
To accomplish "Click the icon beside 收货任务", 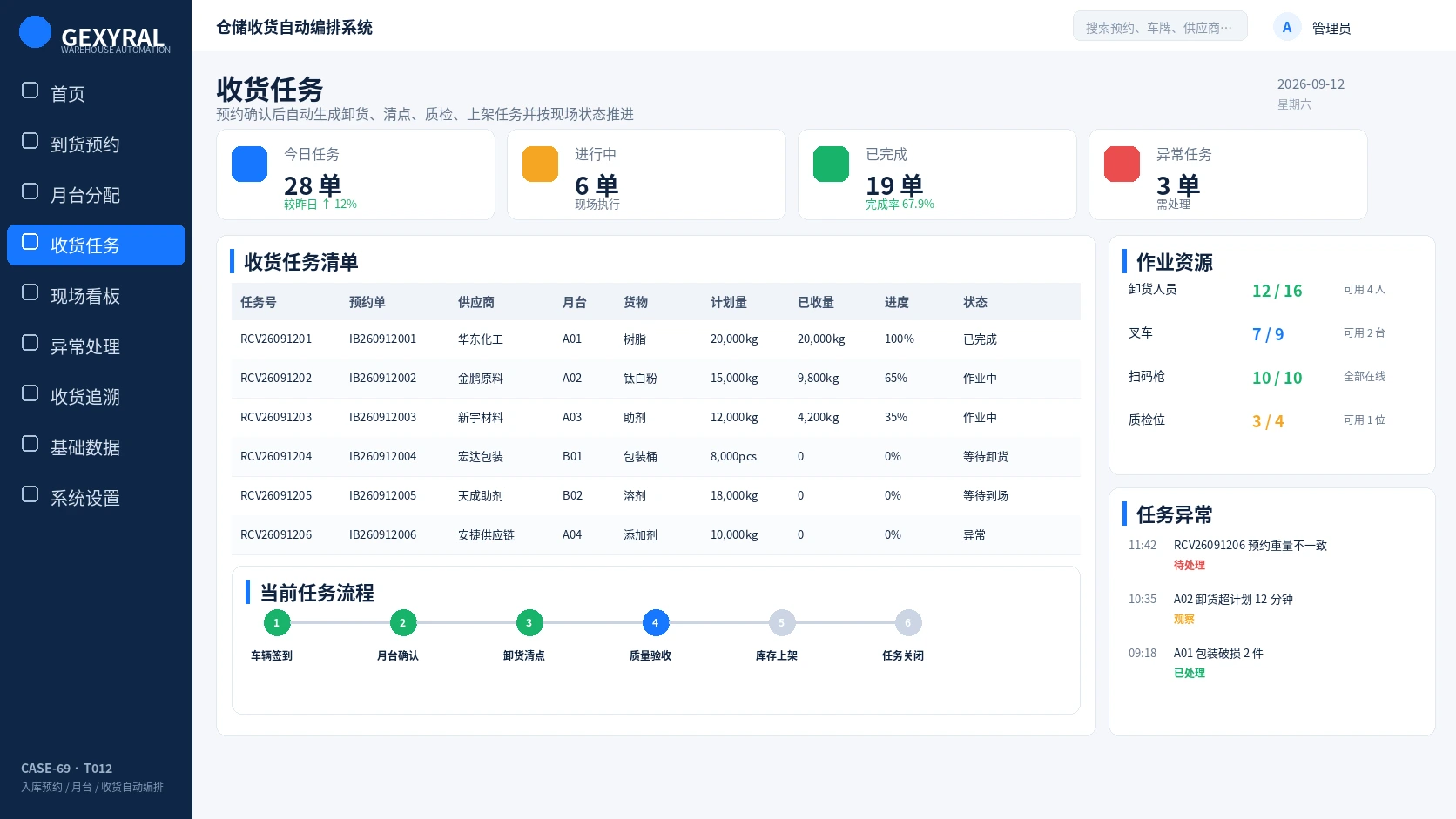I will (30, 242).
